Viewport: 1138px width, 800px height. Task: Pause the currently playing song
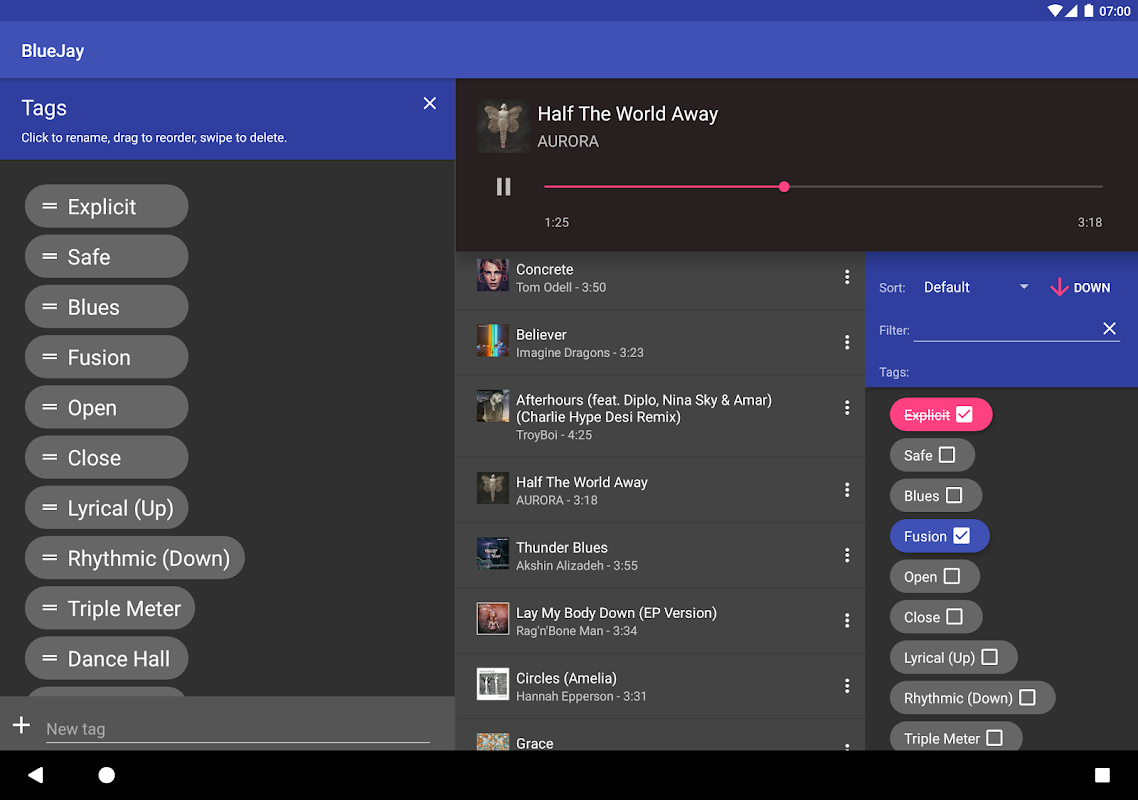pos(504,187)
